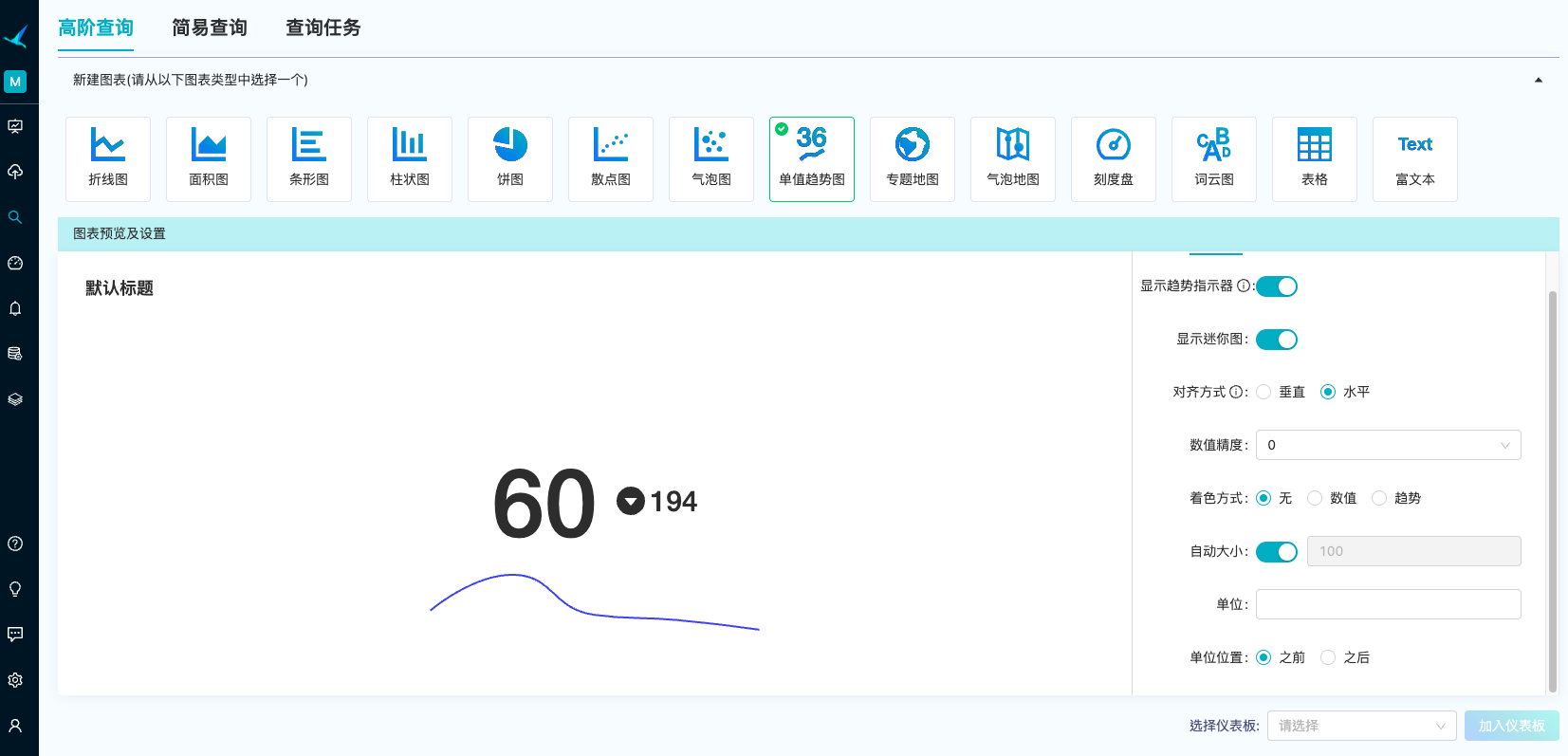This screenshot has height=756, width=1568.
Task: Select the 气泡图 bubble chart type
Action: (x=711, y=159)
